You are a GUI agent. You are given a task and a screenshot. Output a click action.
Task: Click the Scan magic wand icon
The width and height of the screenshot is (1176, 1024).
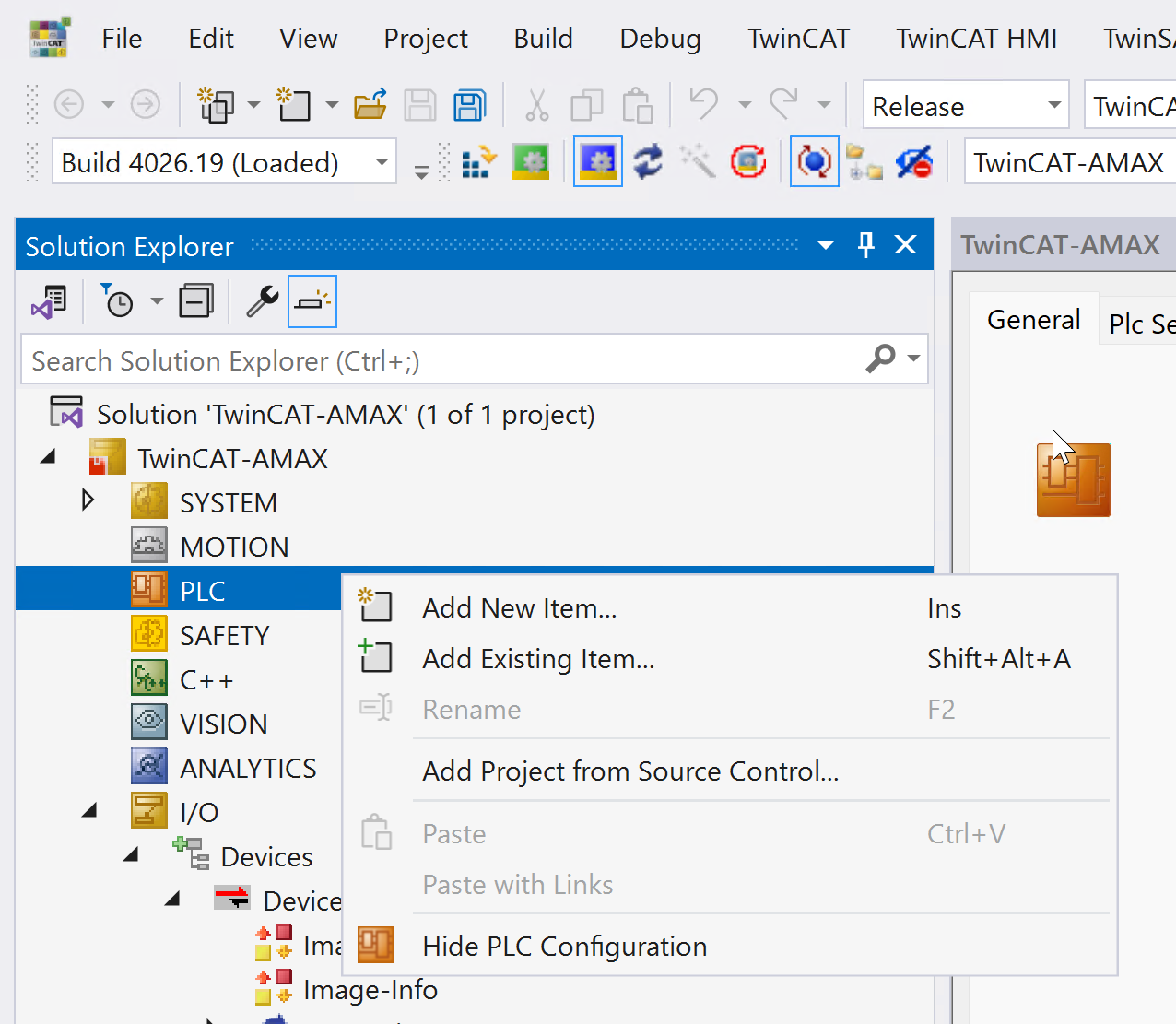(x=698, y=162)
